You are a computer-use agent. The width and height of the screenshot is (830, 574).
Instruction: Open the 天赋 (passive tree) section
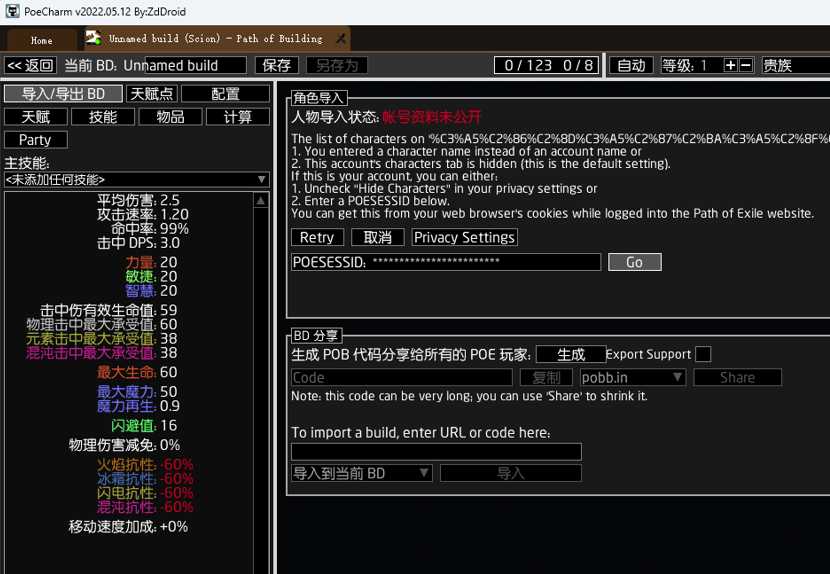pos(35,117)
